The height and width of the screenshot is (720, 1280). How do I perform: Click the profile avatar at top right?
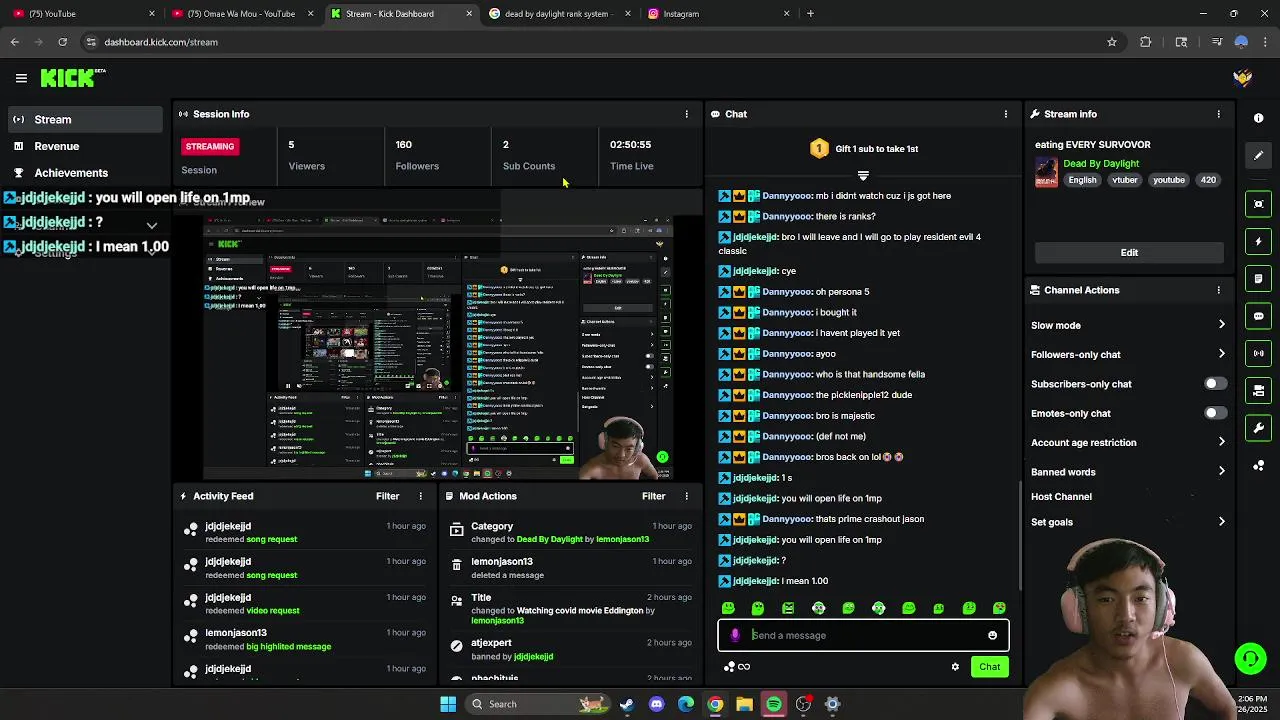pos(1242,78)
